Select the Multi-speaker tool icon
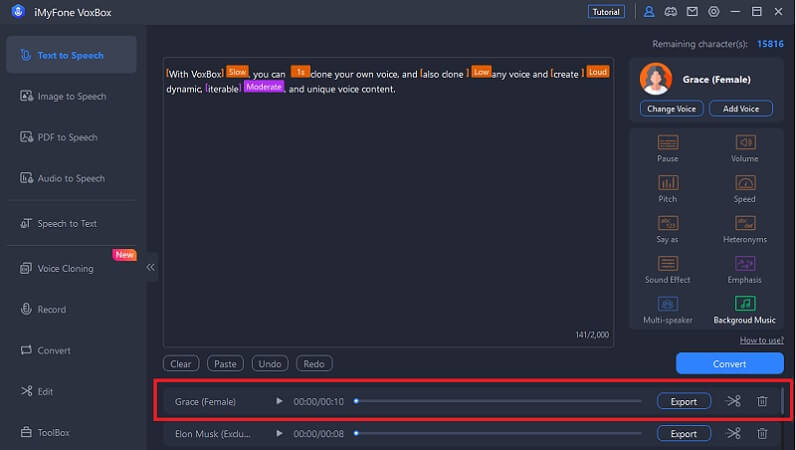Image resolution: width=796 pixels, height=450 pixels. pos(668,304)
